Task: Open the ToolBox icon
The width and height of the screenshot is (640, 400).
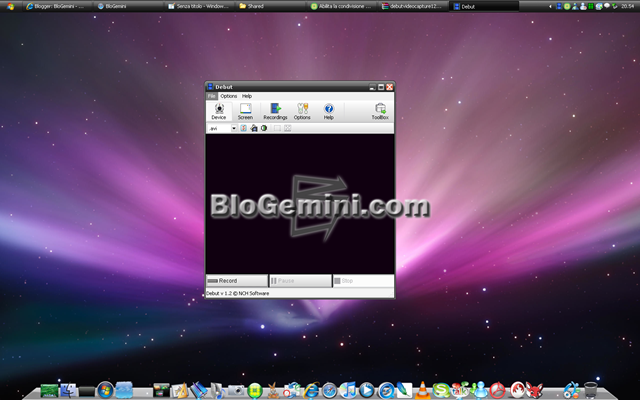Action: click(x=380, y=110)
